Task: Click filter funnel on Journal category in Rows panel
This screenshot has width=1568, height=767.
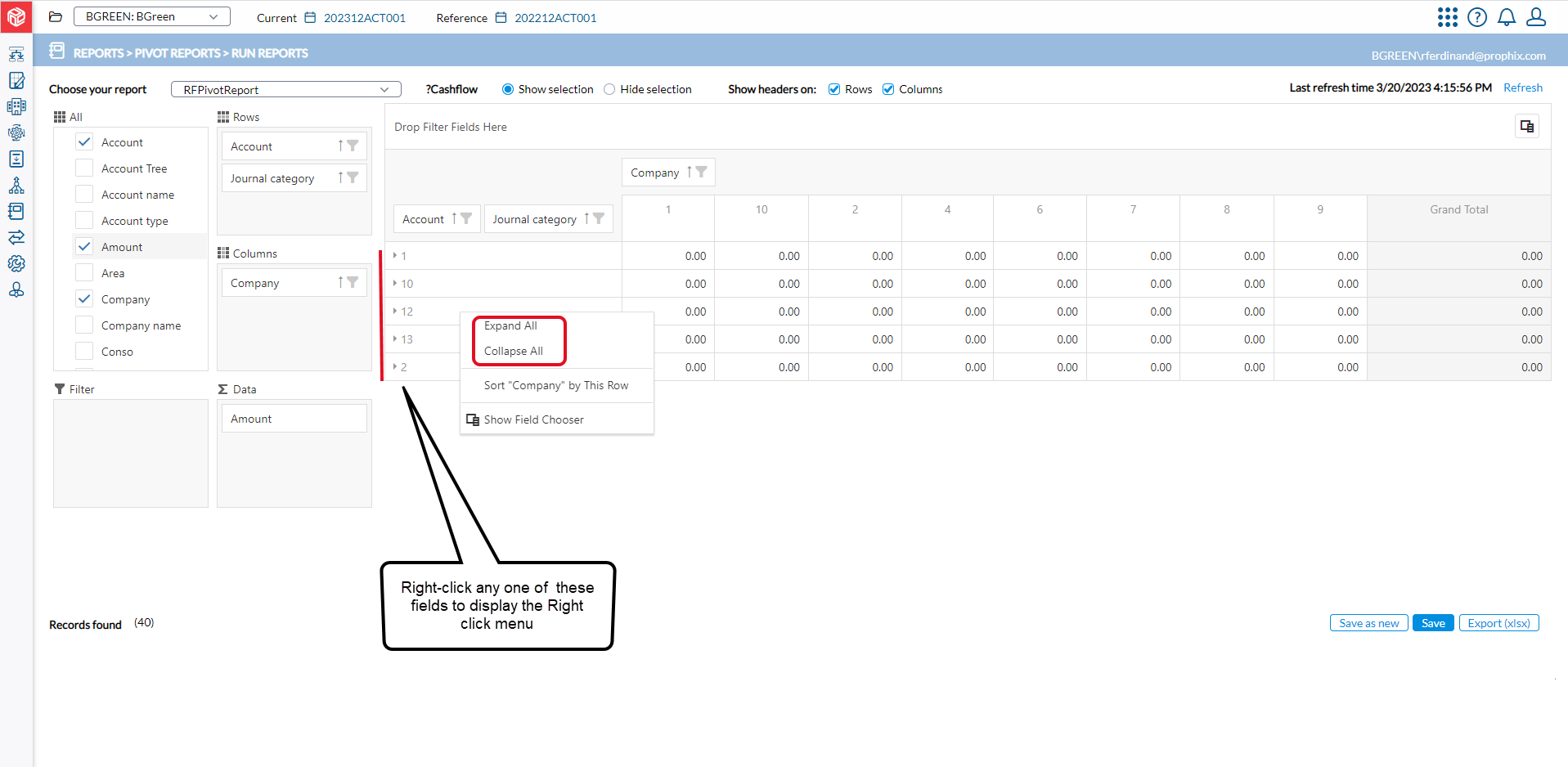Action: click(x=353, y=177)
